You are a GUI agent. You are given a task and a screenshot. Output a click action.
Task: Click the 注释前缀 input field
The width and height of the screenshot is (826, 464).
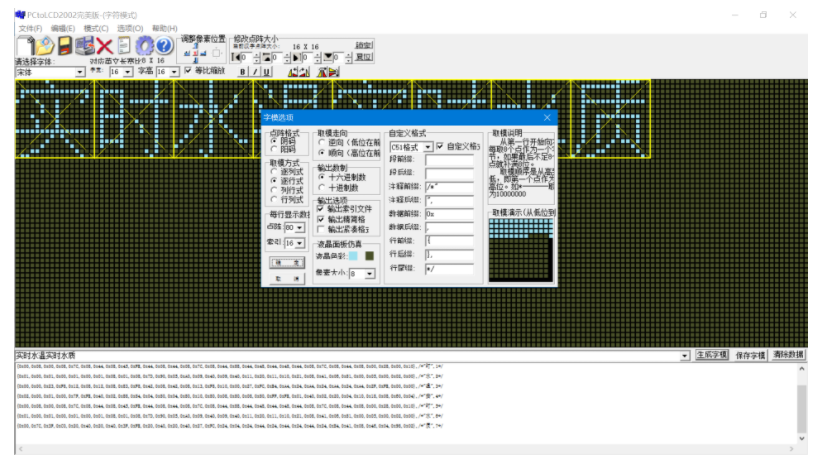(449, 186)
